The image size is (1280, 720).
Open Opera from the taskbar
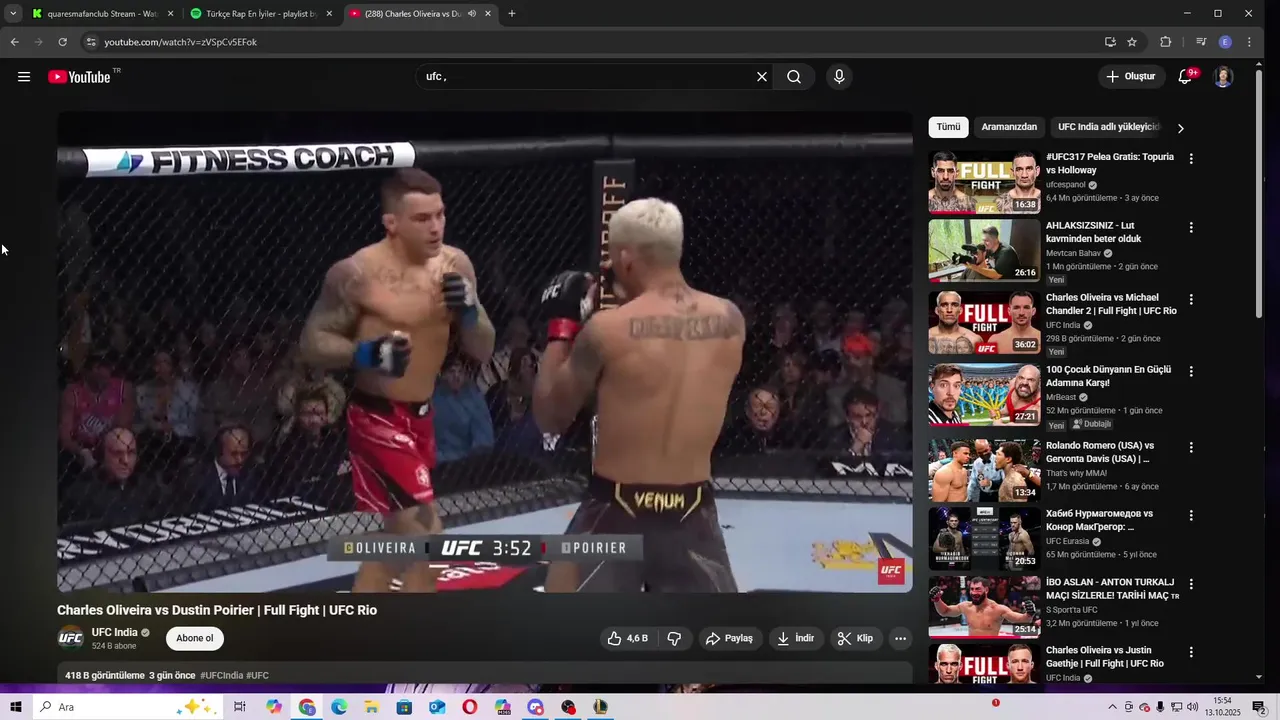click(x=470, y=707)
